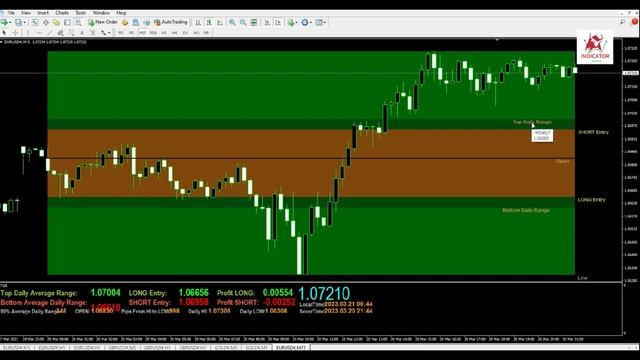This screenshot has width=640, height=360.
Task: Open the Strategy Tester
Action: coord(78,22)
